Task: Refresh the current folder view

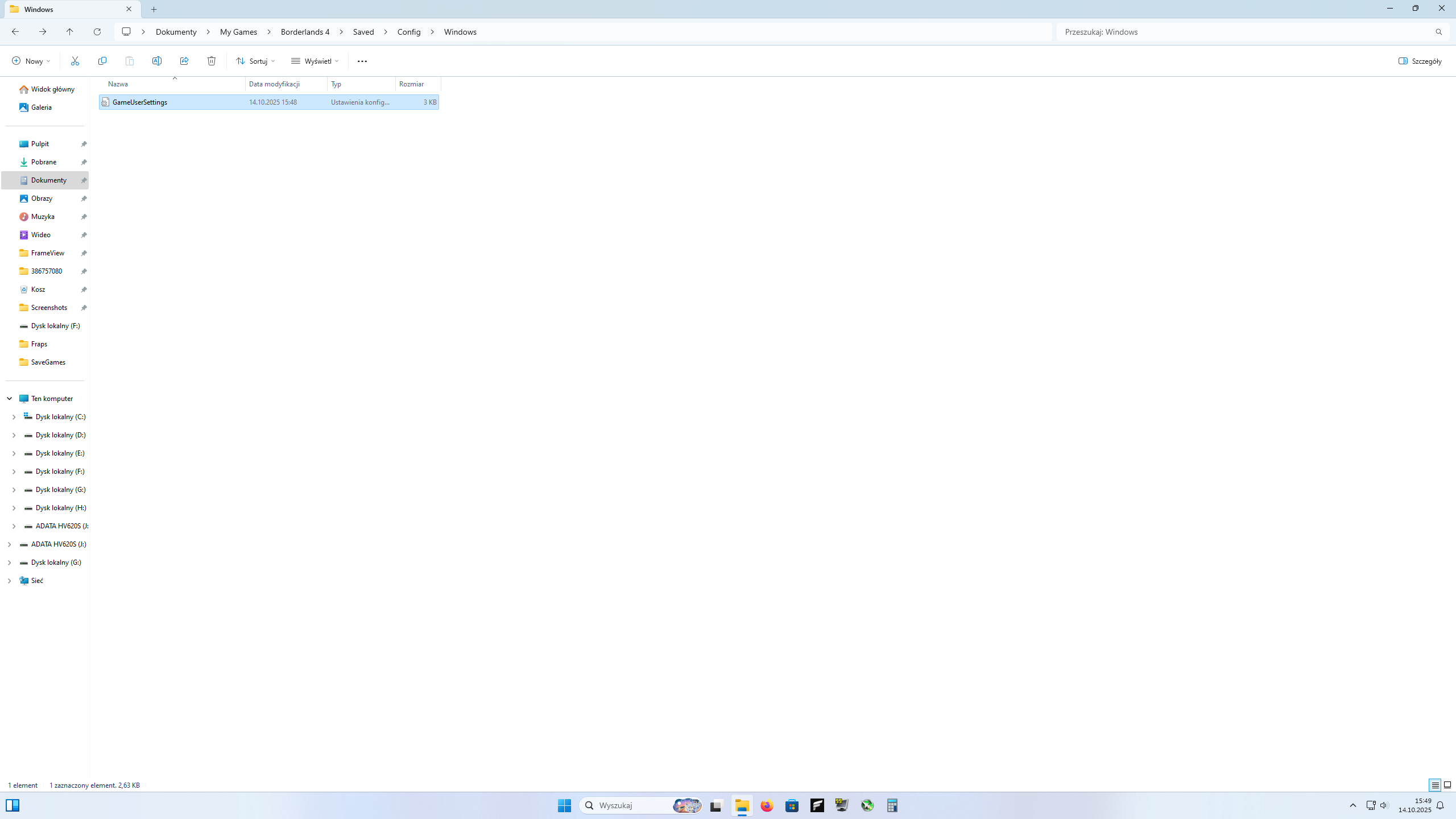Action: (x=97, y=32)
